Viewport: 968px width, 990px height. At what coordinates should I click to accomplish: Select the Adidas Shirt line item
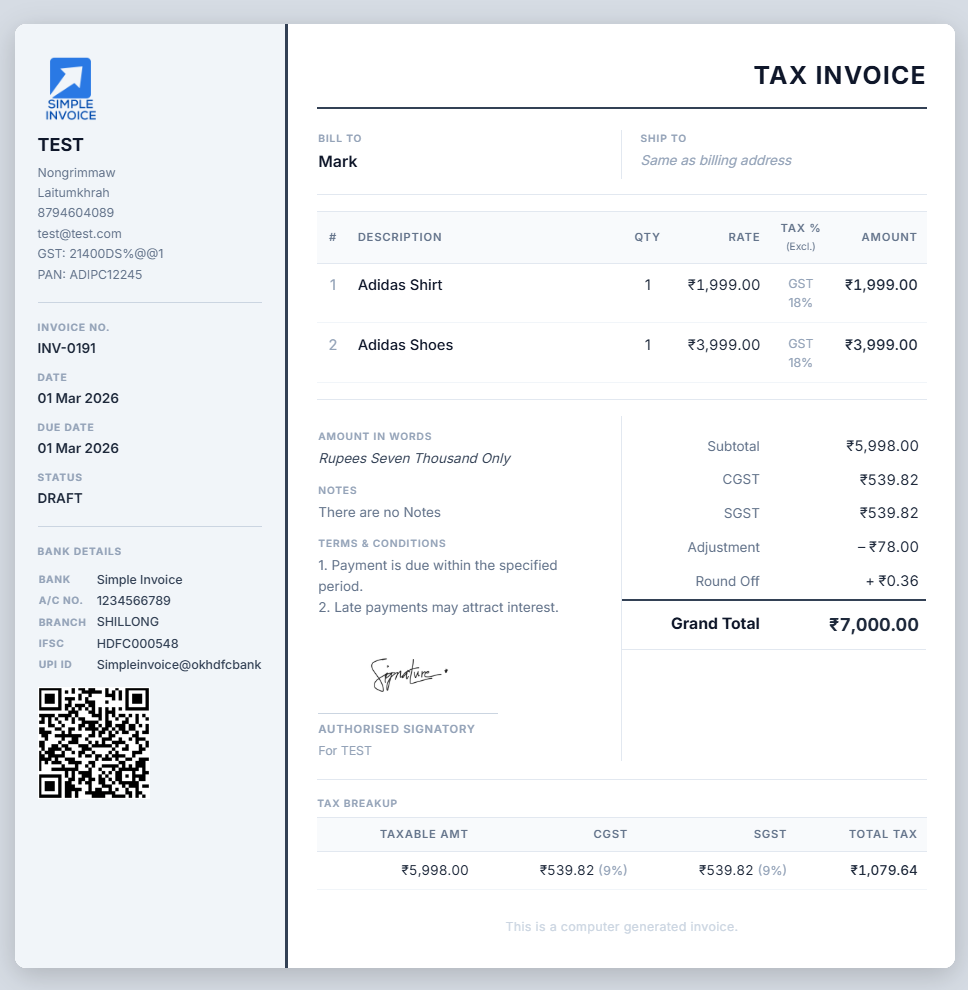pyautogui.click(x=400, y=285)
